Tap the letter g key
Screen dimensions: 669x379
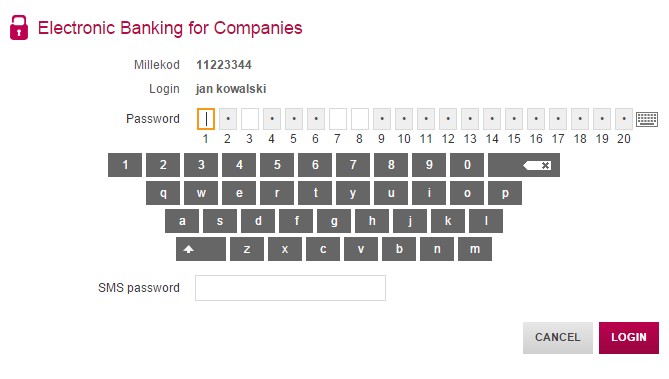(x=334, y=221)
